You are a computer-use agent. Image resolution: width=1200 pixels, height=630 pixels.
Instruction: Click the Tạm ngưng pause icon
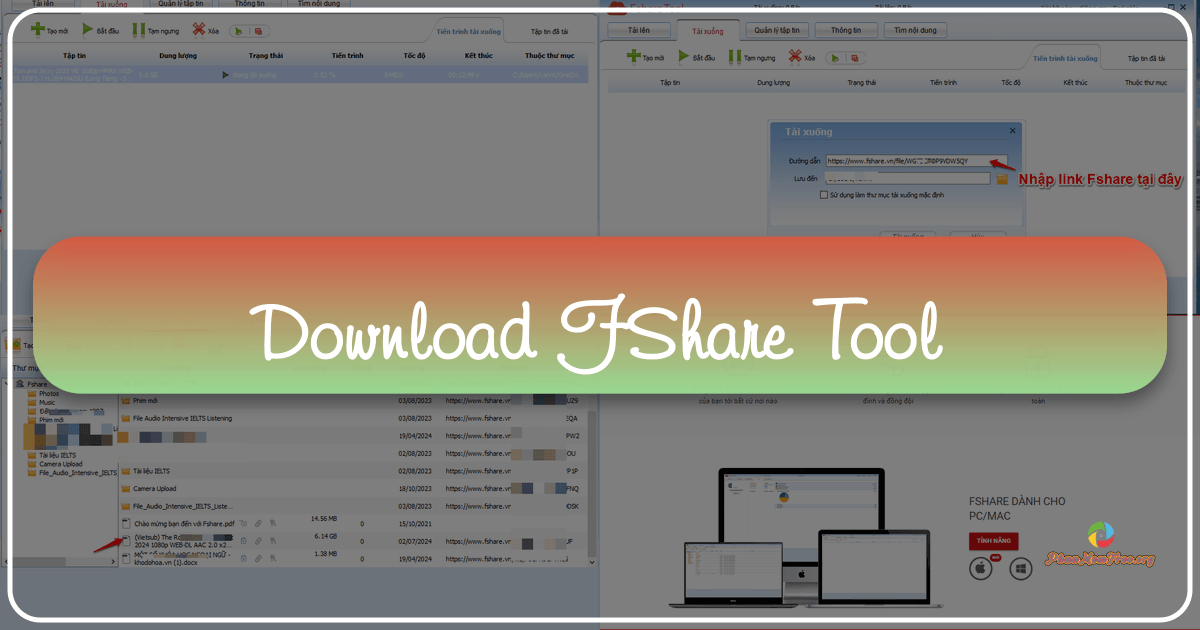(137, 29)
